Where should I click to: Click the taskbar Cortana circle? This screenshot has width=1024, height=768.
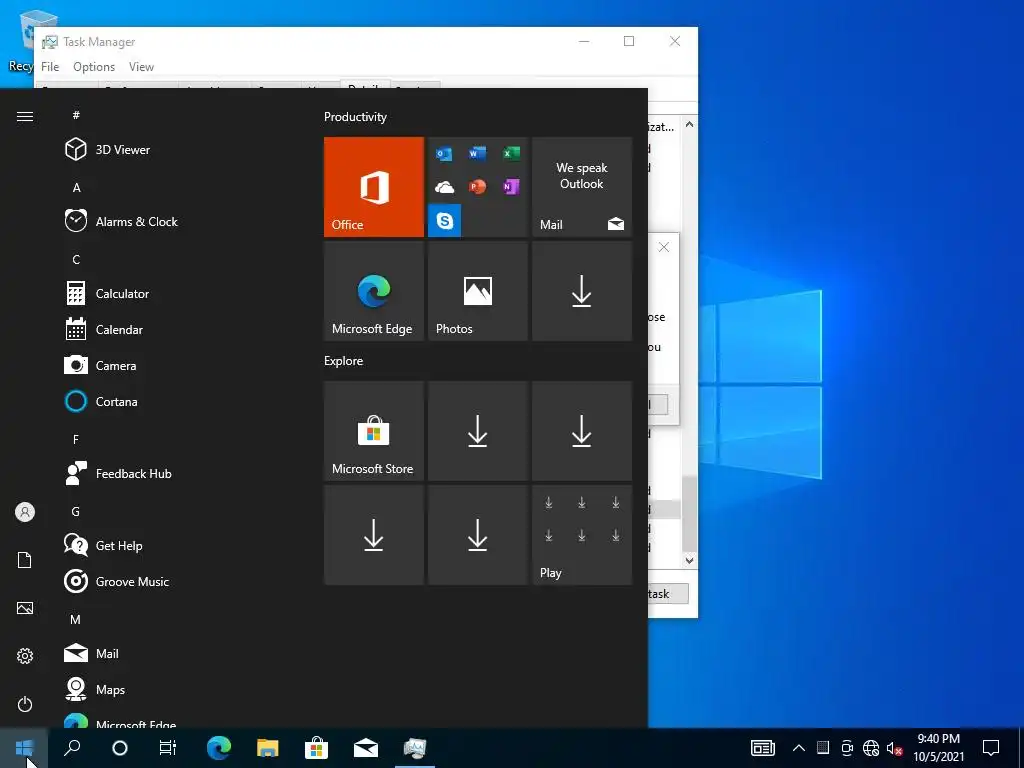(x=120, y=748)
